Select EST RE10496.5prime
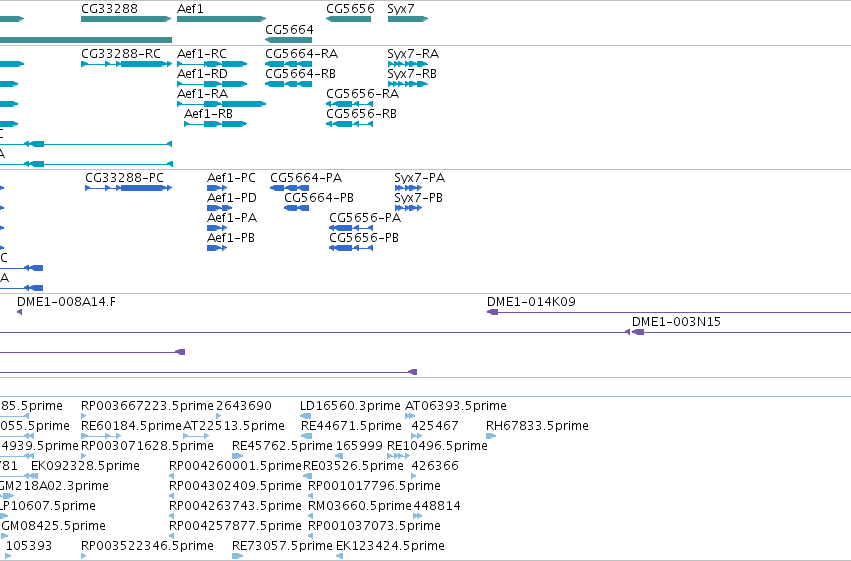851x561 pixels. coord(437,446)
